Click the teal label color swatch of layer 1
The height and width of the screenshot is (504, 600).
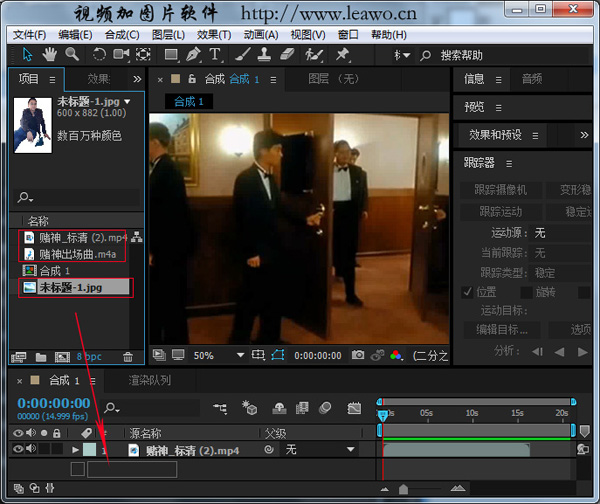[x=90, y=449]
